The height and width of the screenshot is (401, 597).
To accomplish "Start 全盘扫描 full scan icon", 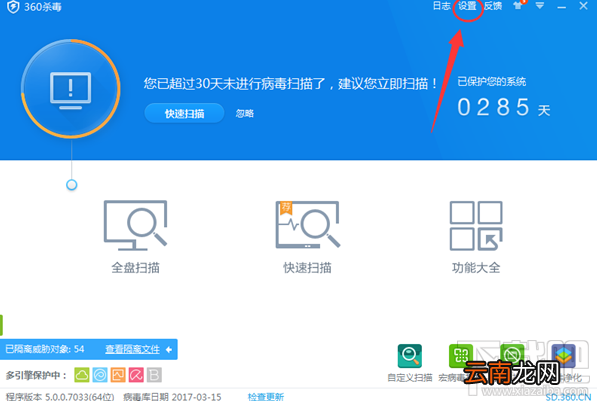I will coord(136,225).
